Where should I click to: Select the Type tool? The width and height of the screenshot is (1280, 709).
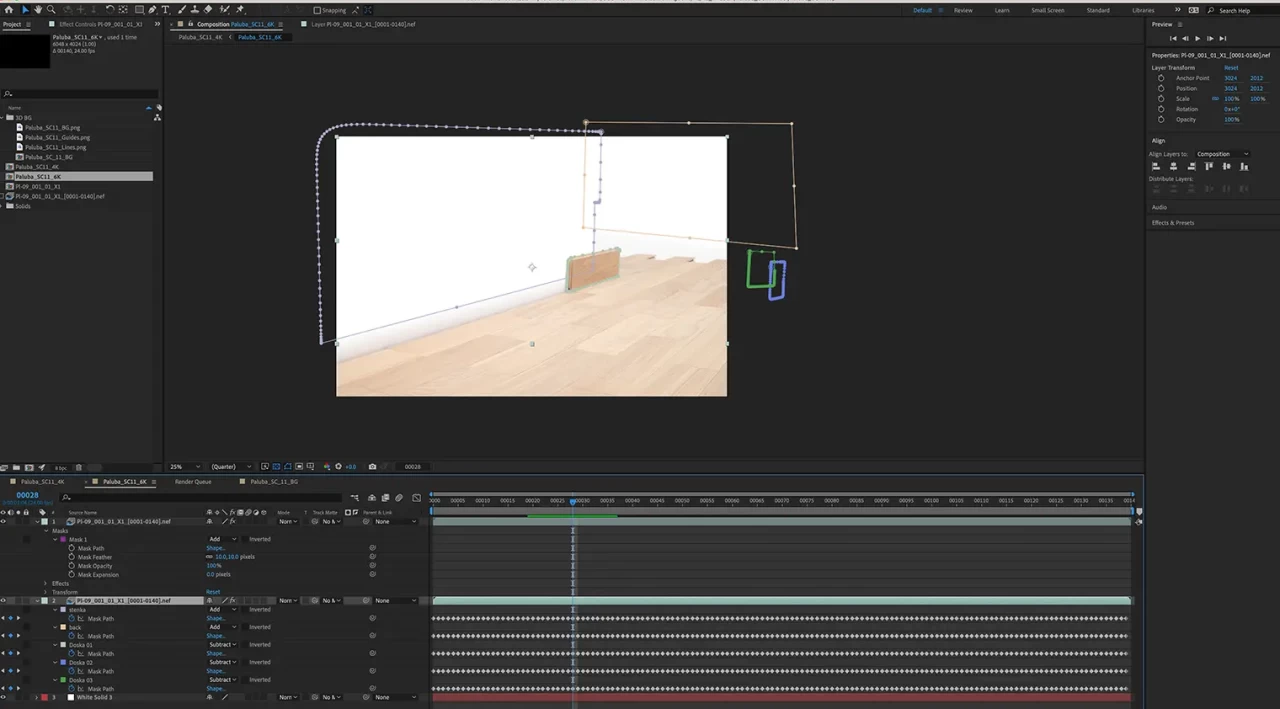click(166, 9)
